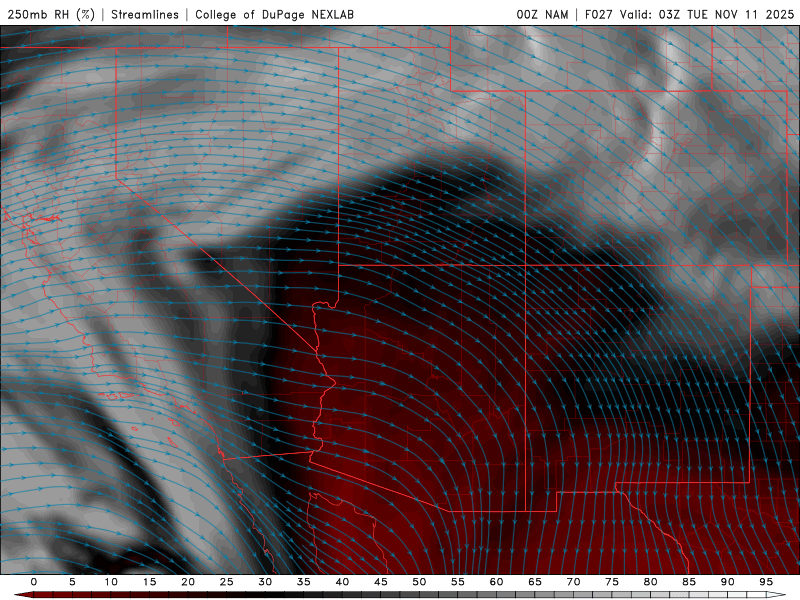This screenshot has height=600, width=800.
Task: Click the 0 label on color scale
Action: [x=34, y=582]
